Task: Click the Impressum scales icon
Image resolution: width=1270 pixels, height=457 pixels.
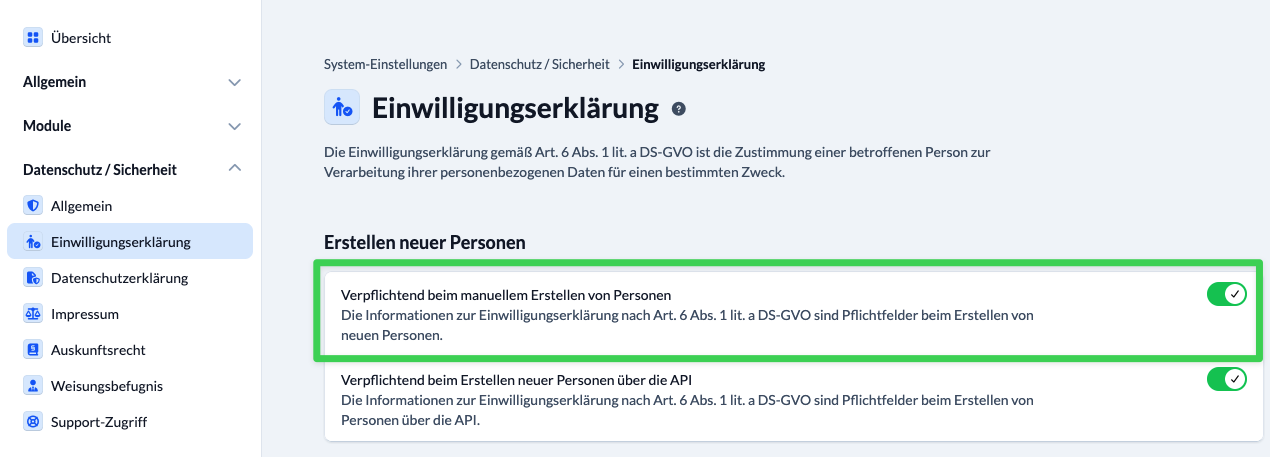Action: [x=33, y=314]
